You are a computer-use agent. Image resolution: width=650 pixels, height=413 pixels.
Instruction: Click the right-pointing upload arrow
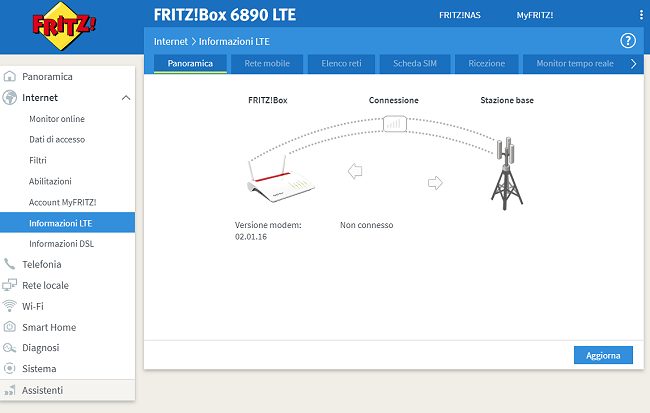point(435,182)
